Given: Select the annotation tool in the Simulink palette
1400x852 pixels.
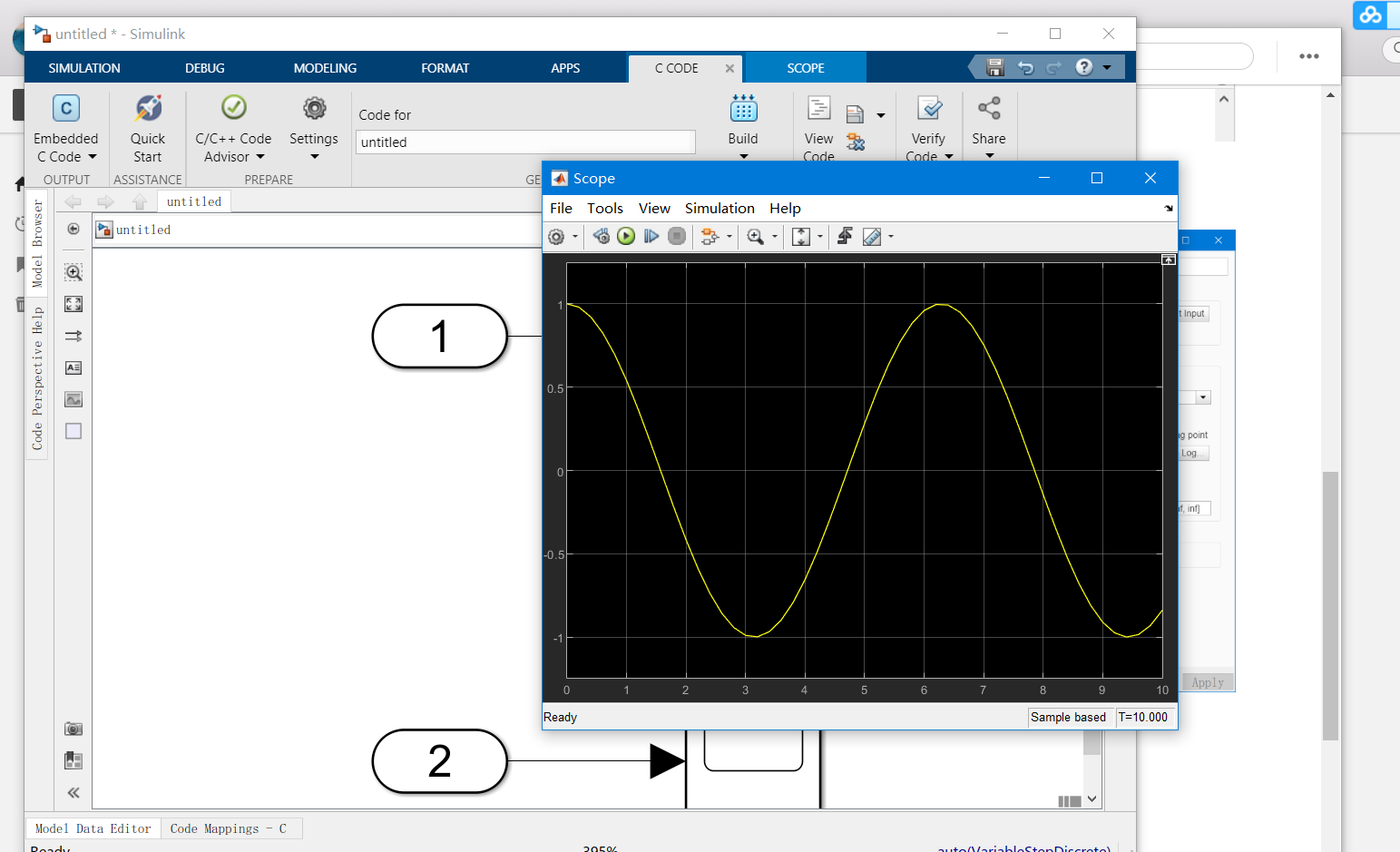Looking at the screenshot, I should pyautogui.click(x=73, y=367).
